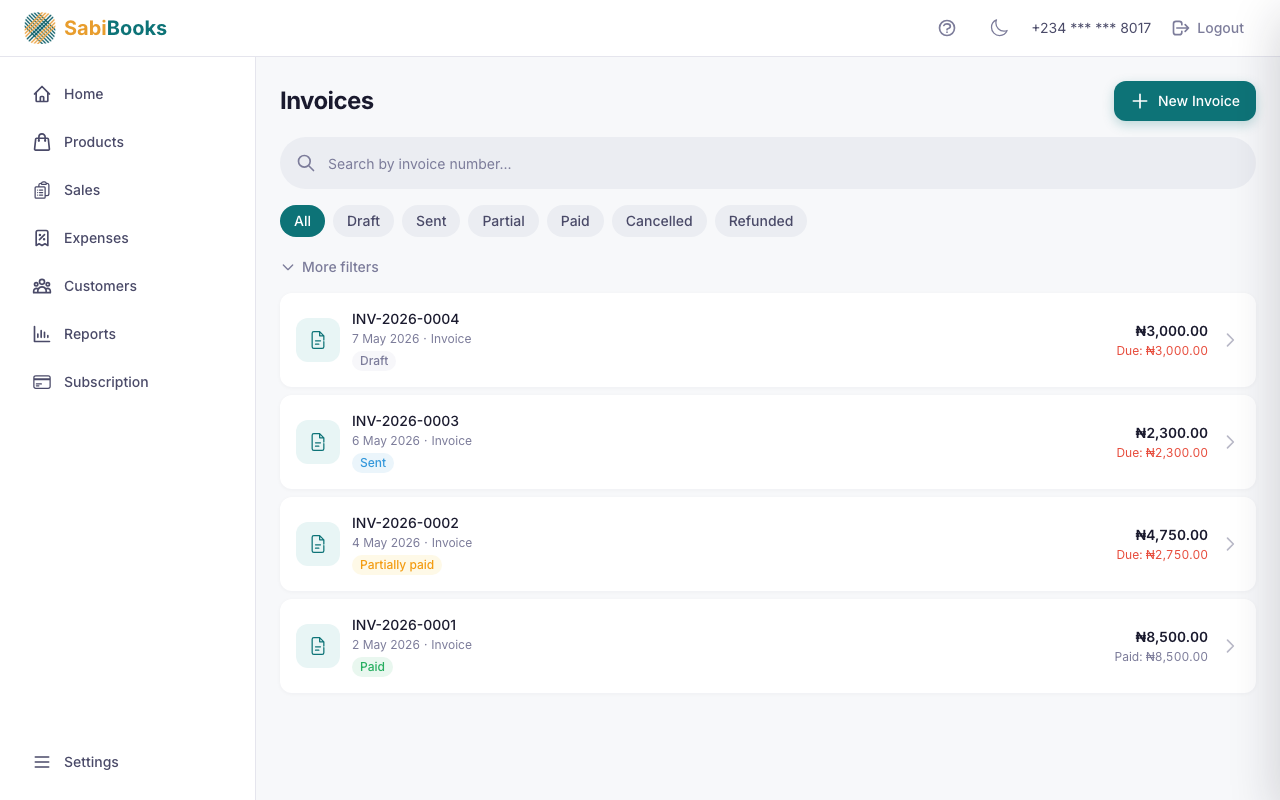Open Subscription in the sidebar

tap(128, 382)
